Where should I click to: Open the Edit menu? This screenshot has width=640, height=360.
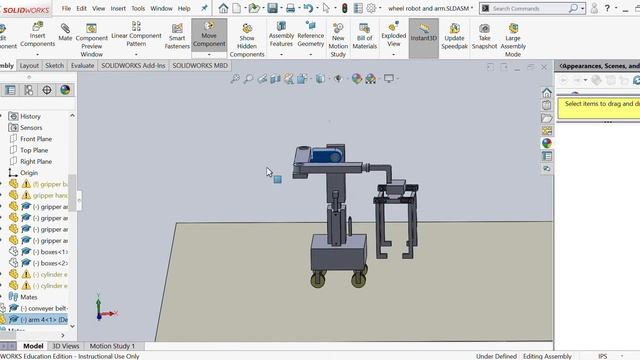(82, 8)
